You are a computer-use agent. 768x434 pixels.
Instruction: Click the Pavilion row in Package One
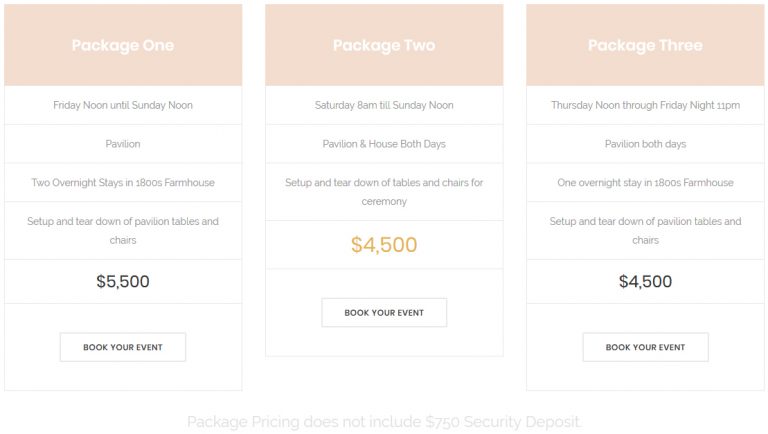coord(123,144)
